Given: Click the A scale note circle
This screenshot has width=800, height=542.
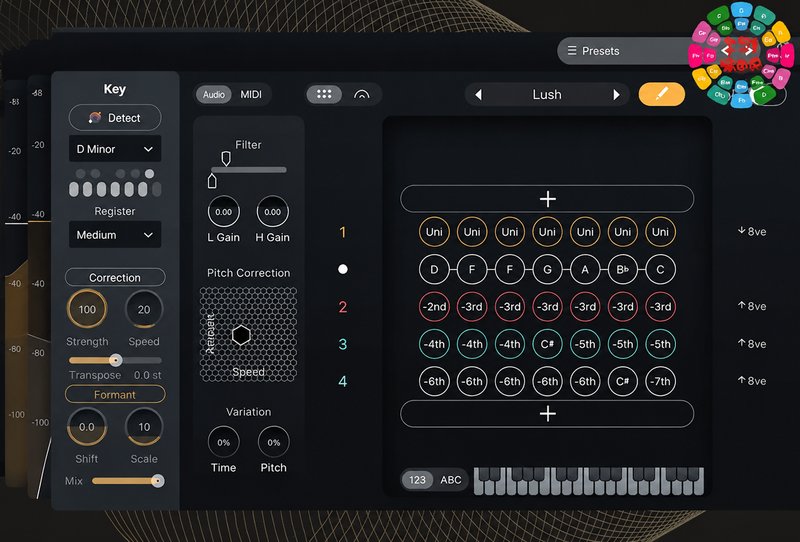Looking at the screenshot, I should pos(585,269).
